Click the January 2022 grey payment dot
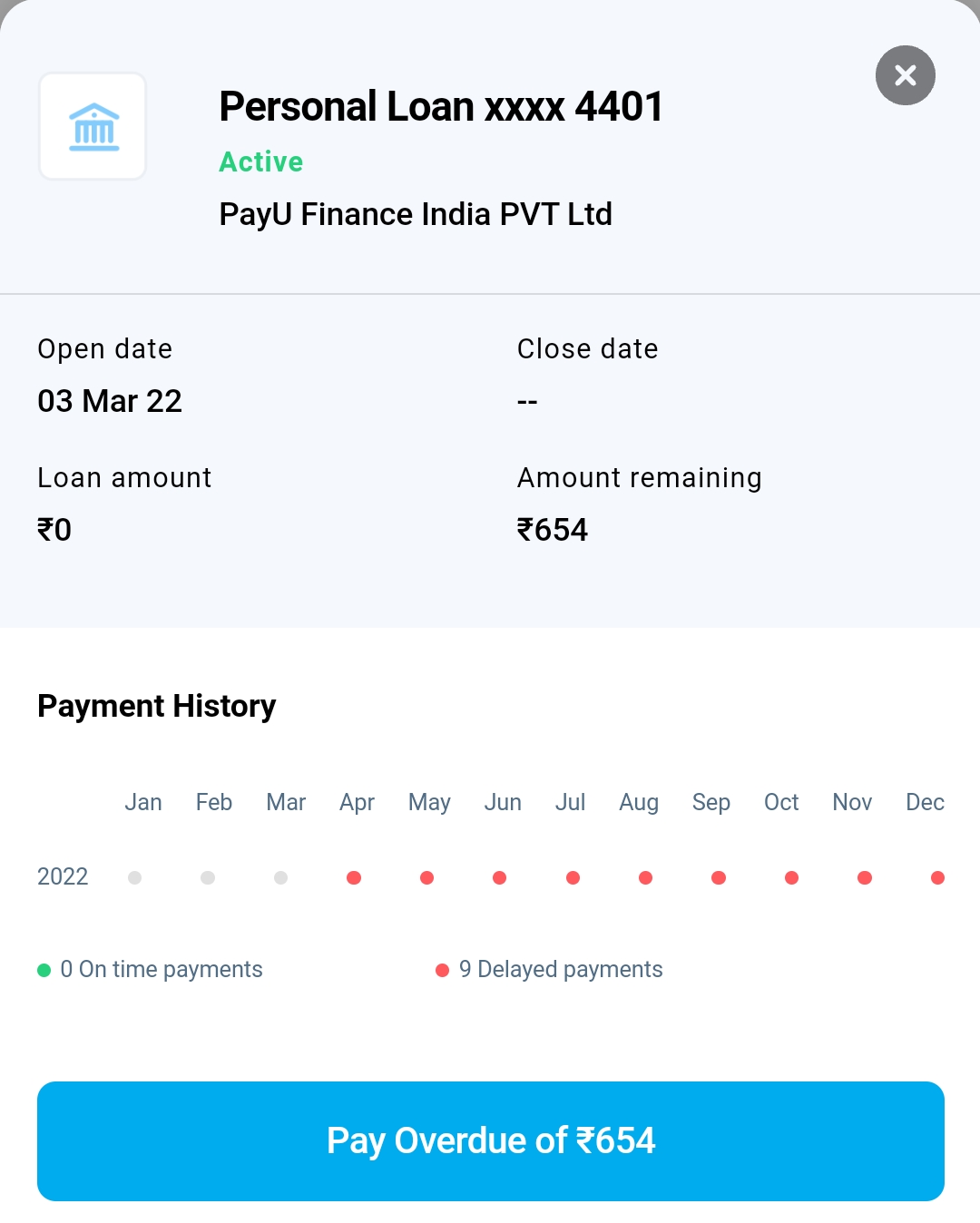 [135, 877]
